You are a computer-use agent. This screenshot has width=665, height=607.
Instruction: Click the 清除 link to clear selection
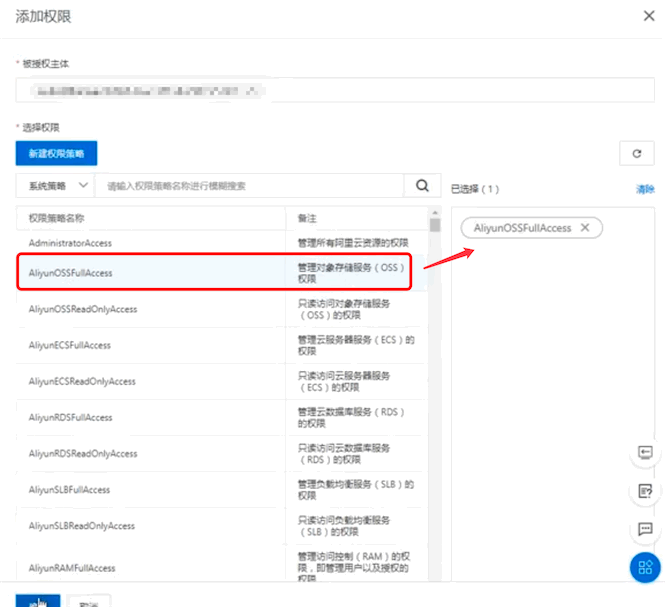point(645,189)
